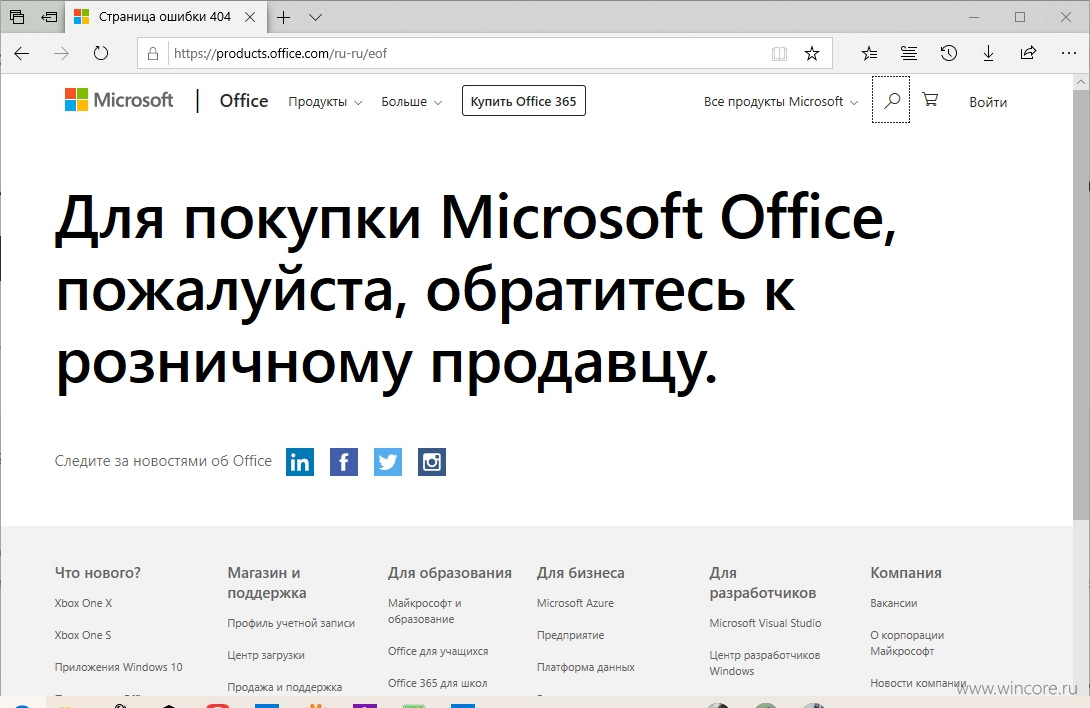Open Платформа данных footer link
Viewport: 1090px width, 708px height.
pos(586,667)
